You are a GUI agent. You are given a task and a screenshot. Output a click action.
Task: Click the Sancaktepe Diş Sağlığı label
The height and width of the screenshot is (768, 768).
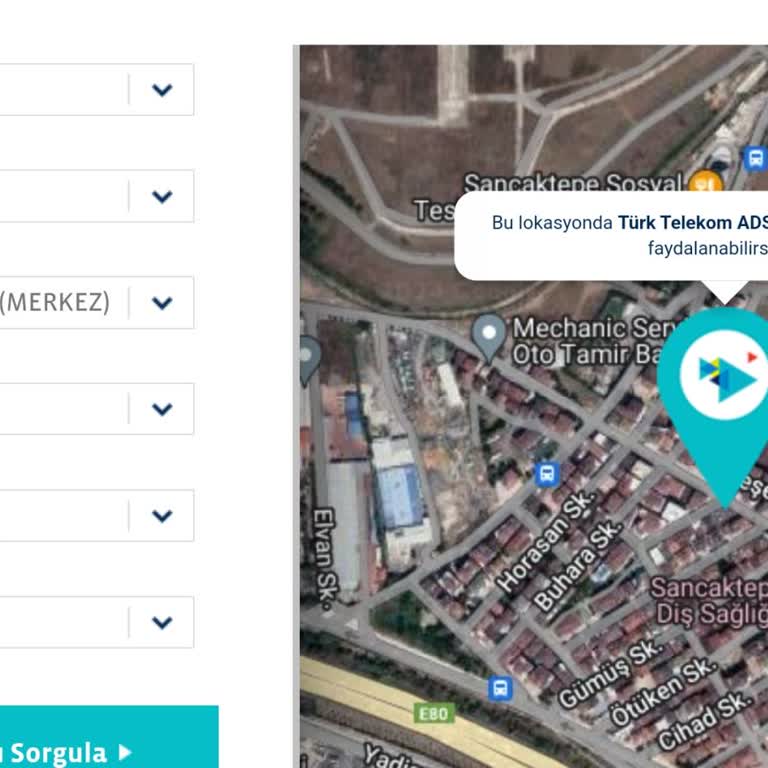coord(709,601)
